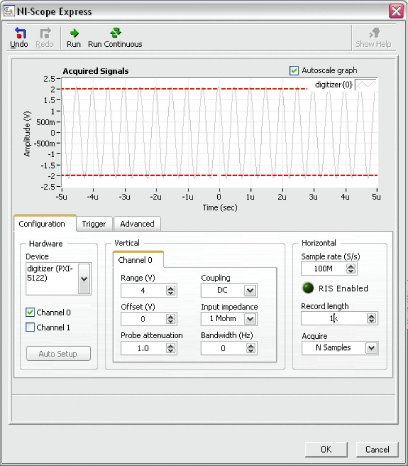Click the Range (V) stepper arrows

pos(171,290)
